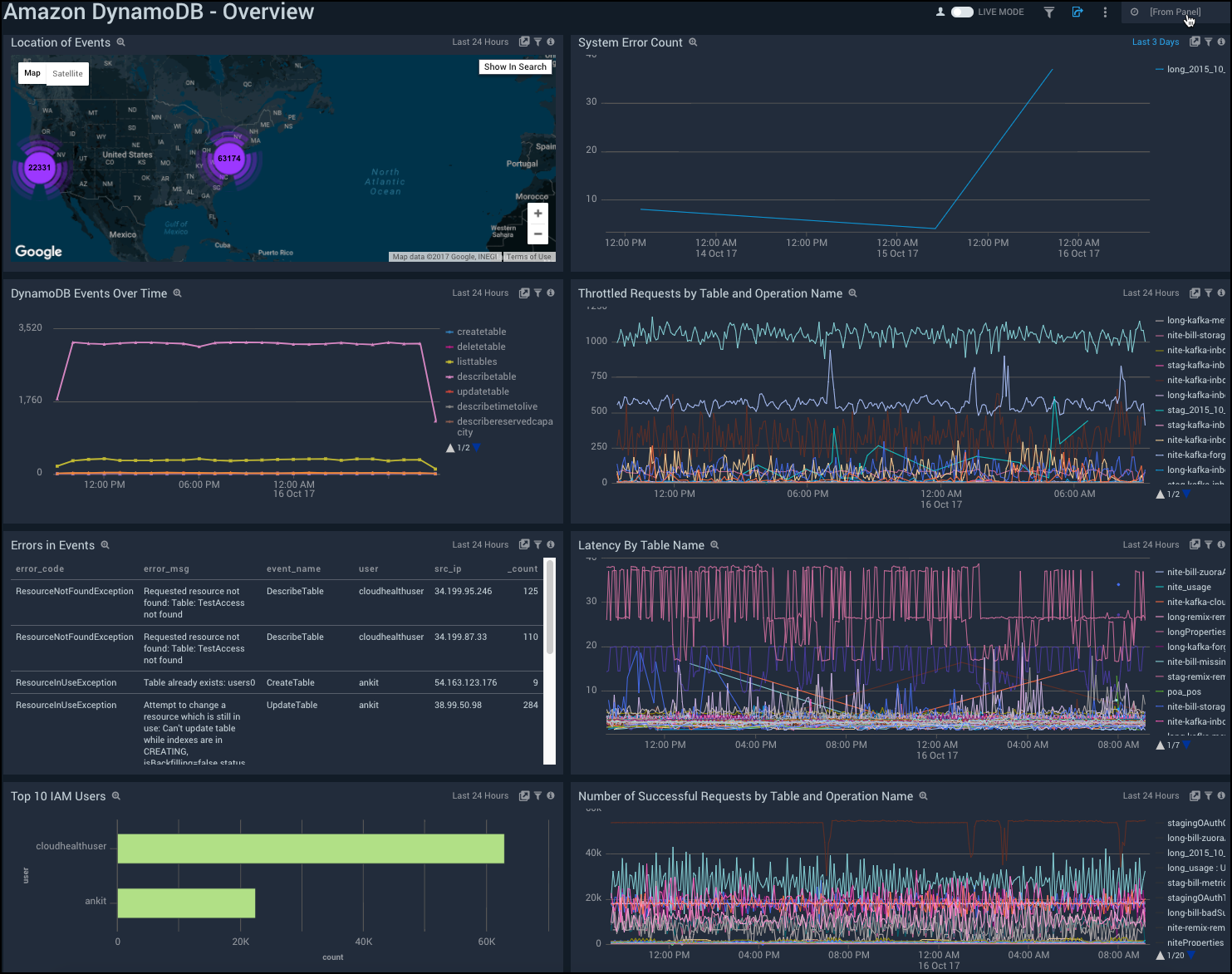Go to next legend page in Successful Requests panel
Image resolution: width=1232 pixels, height=974 pixels.
1191,956
